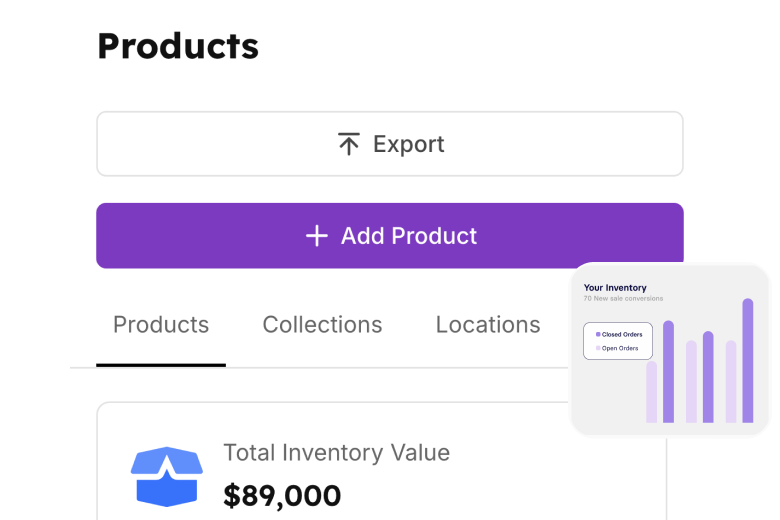The height and width of the screenshot is (520, 780).
Task: Click the Total Inventory Value label
Action: click(x=337, y=453)
